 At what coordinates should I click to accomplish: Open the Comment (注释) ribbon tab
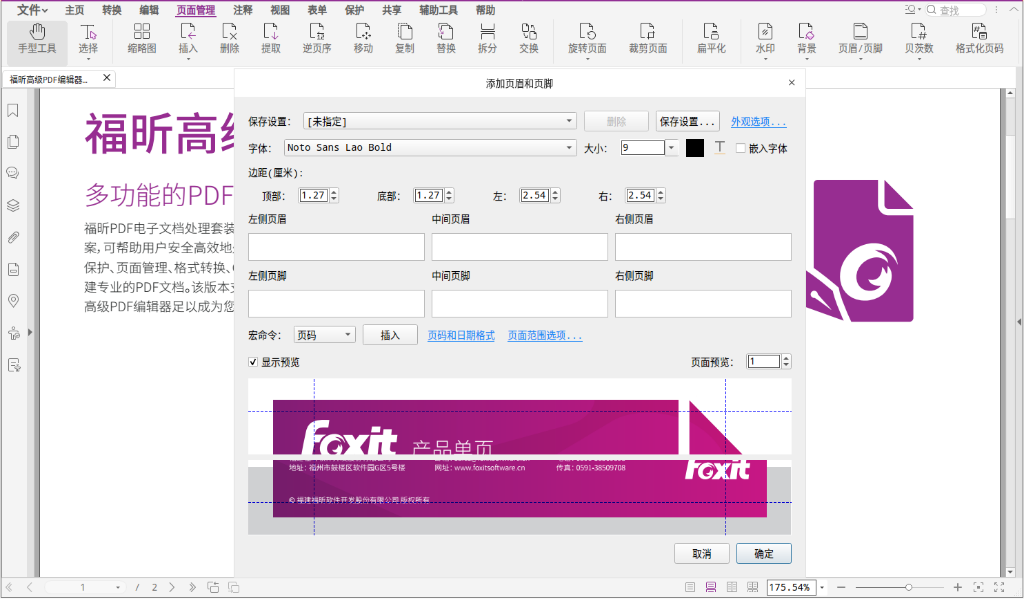(x=242, y=10)
